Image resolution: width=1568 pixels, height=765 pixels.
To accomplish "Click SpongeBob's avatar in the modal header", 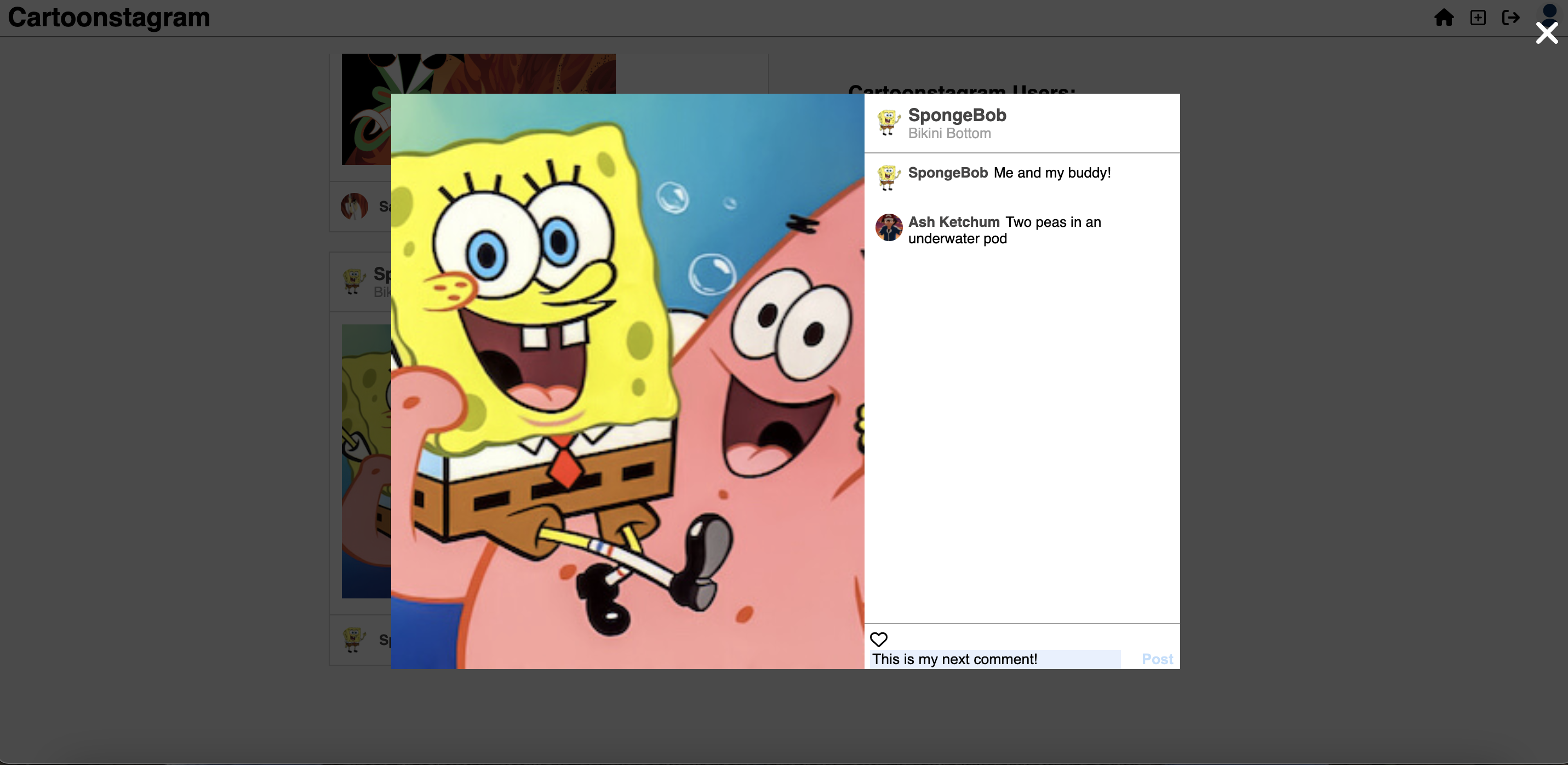I will 888,122.
